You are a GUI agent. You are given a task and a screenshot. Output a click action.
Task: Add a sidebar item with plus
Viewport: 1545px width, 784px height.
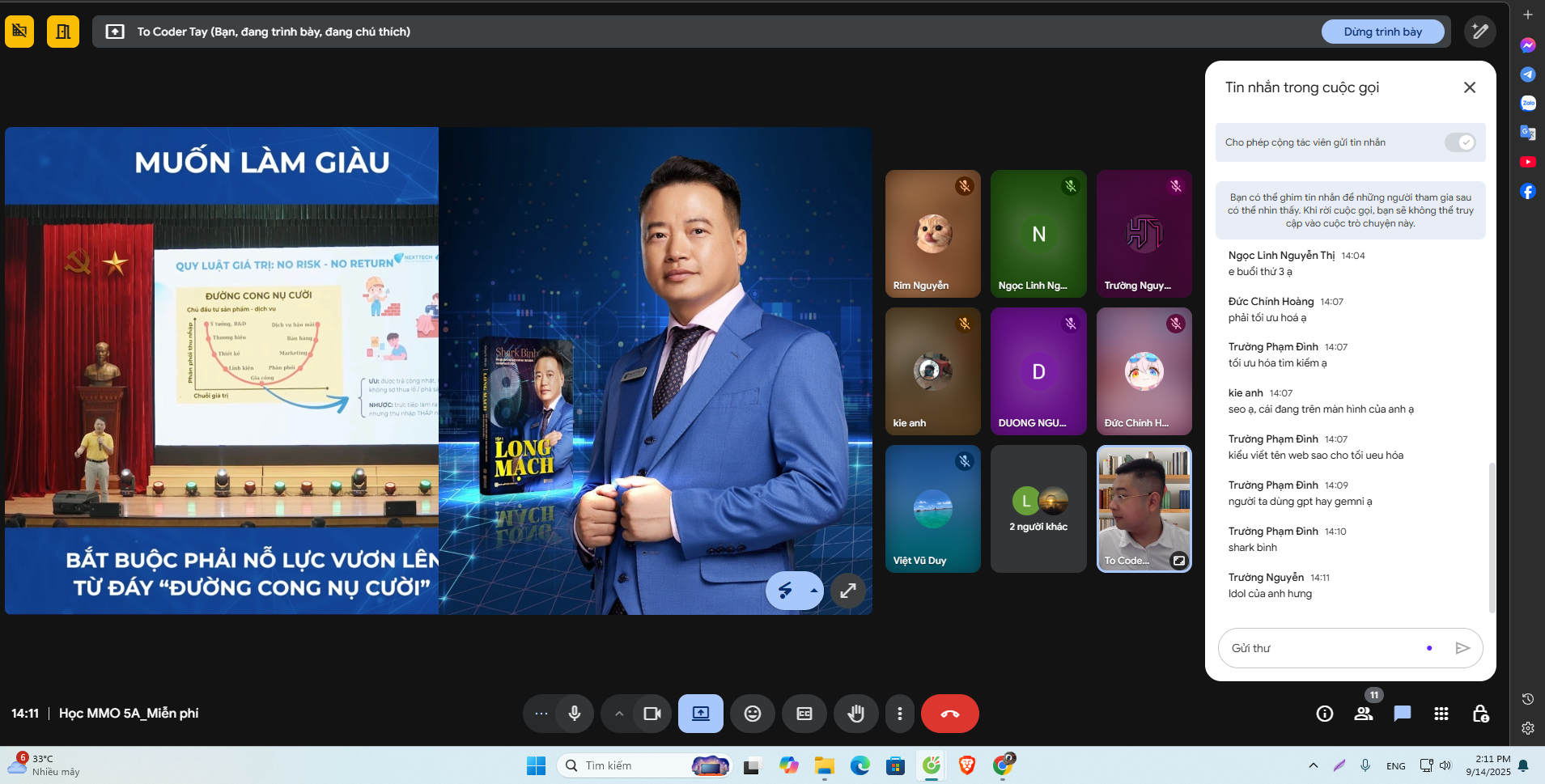(x=1528, y=15)
